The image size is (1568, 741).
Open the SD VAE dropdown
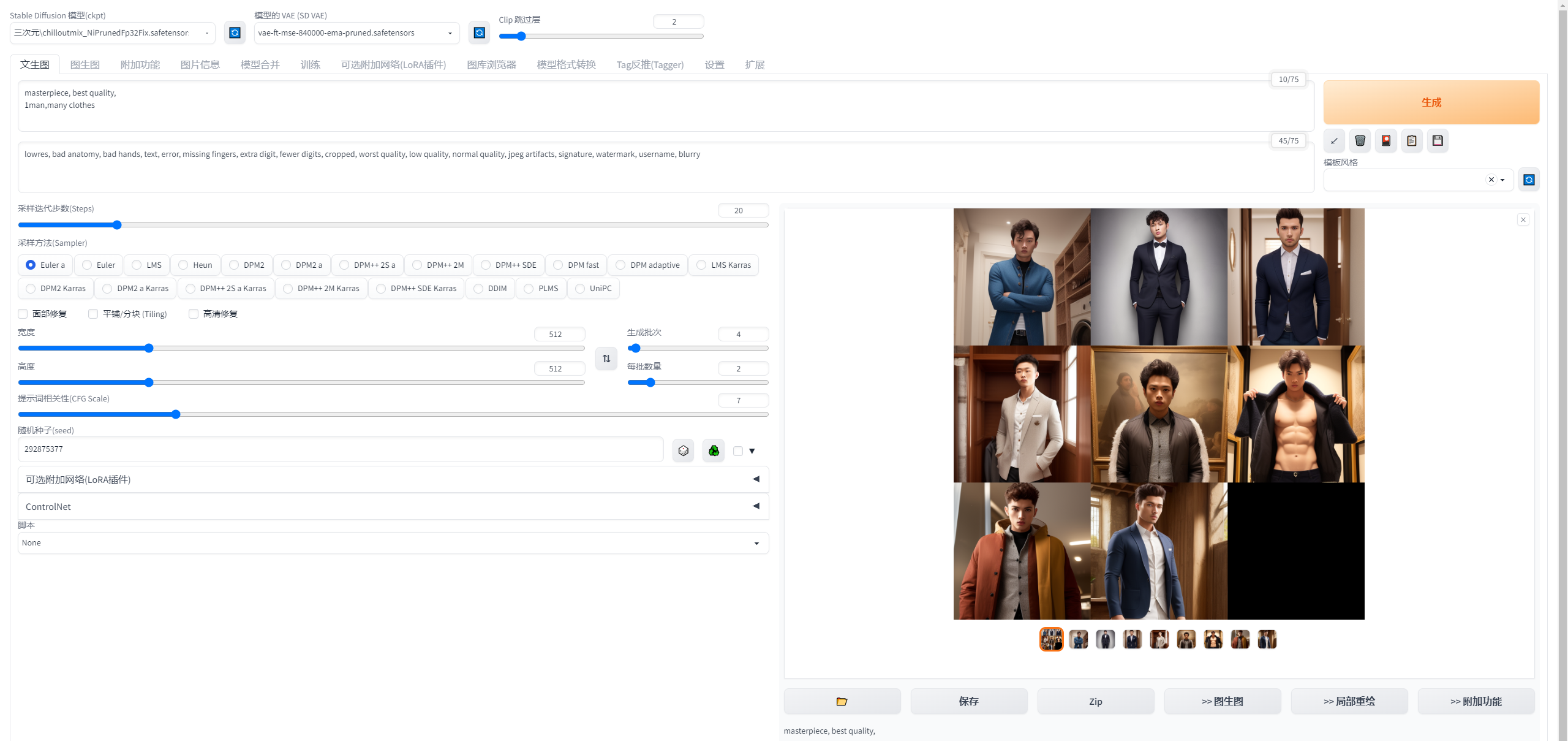coord(357,32)
